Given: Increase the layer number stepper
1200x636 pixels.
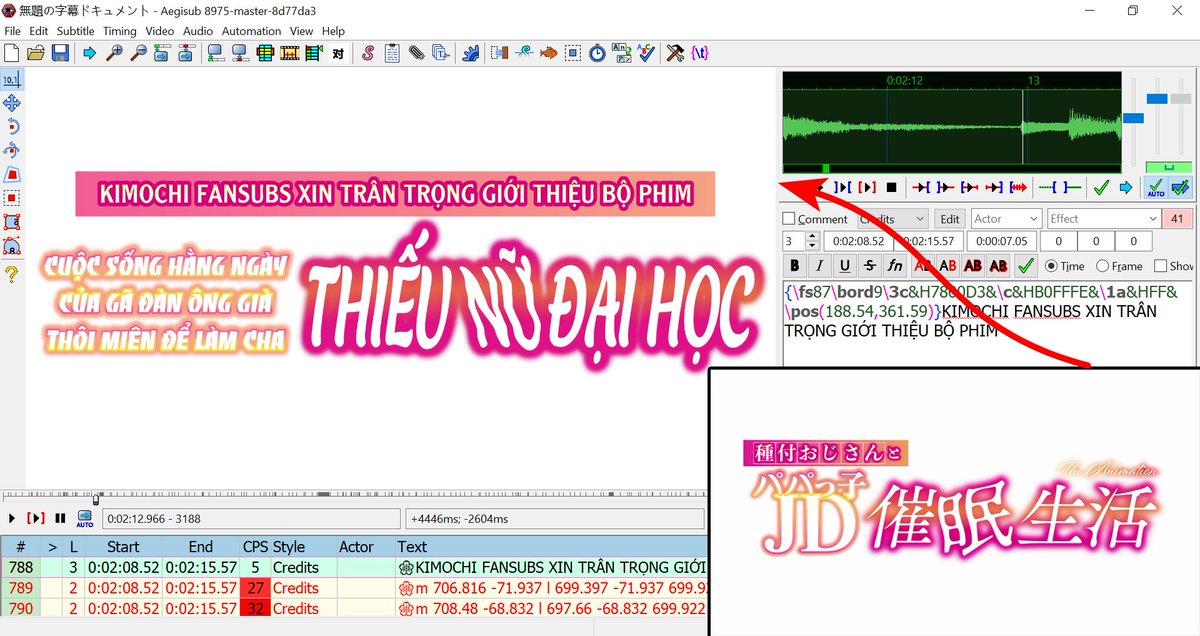Looking at the screenshot, I should pos(812,237).
